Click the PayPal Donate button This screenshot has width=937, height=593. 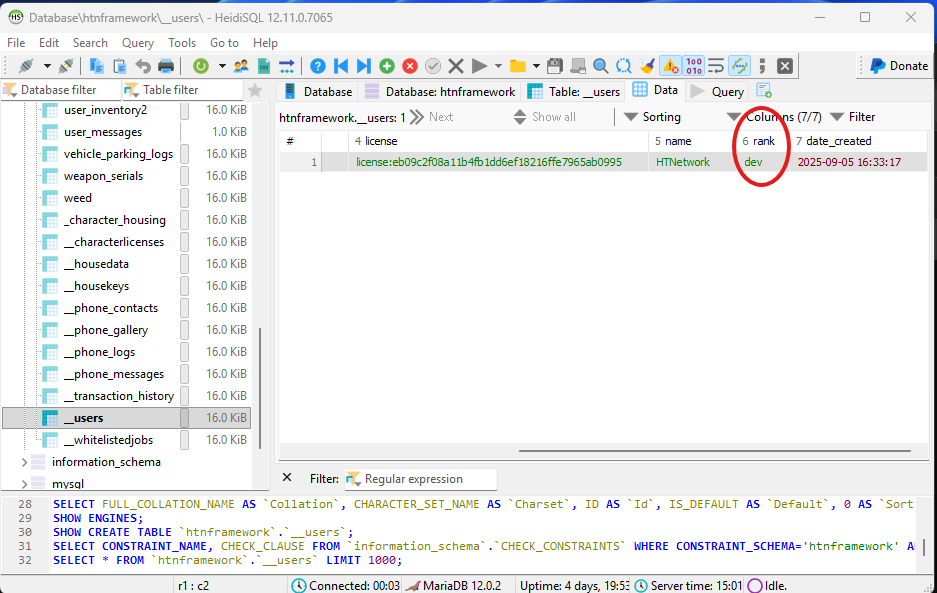897,66
